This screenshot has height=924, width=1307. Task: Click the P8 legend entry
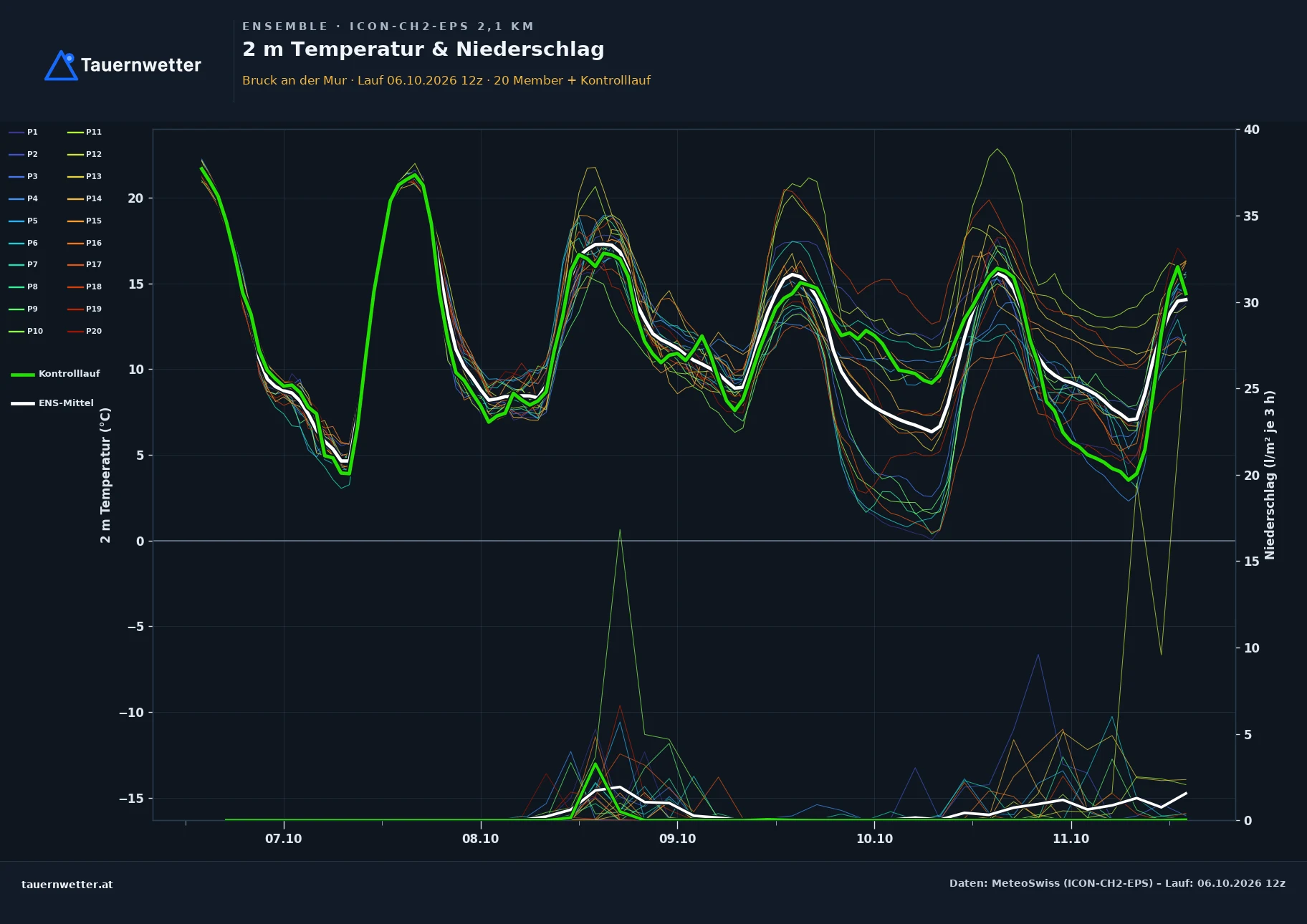(x=24, y=287)
